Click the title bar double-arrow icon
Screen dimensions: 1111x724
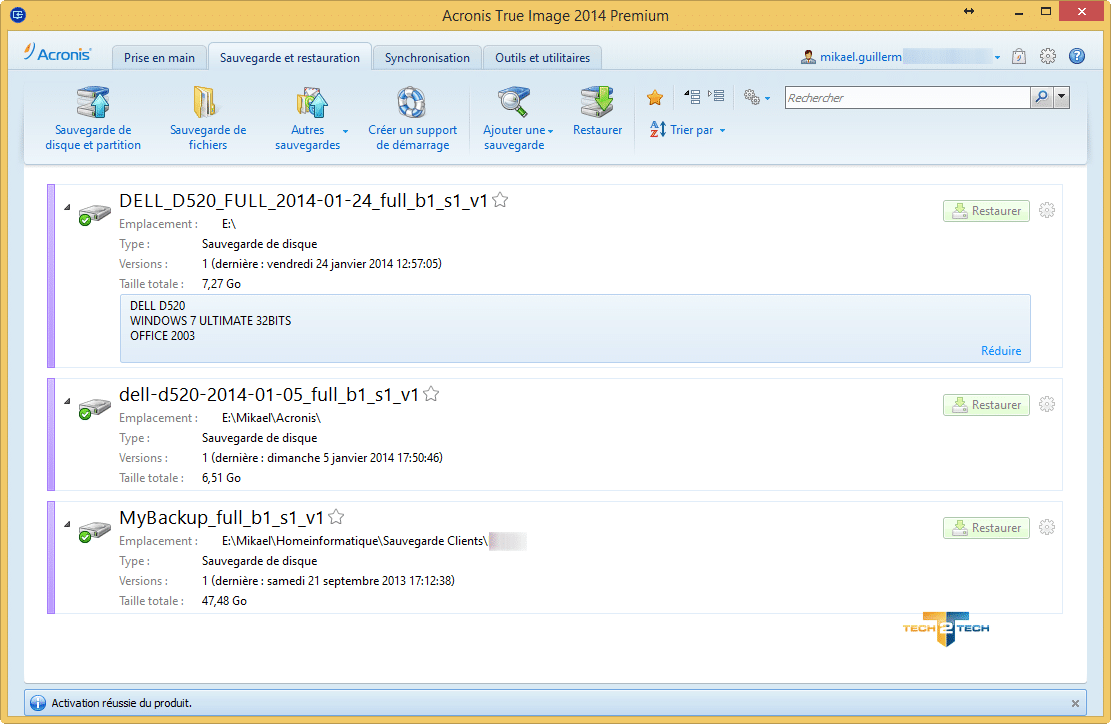[x=969, y=11]
